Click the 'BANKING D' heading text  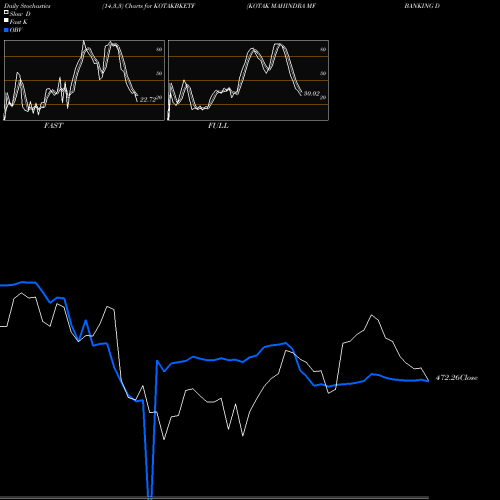pyautogui.click(x=422, y=6)
